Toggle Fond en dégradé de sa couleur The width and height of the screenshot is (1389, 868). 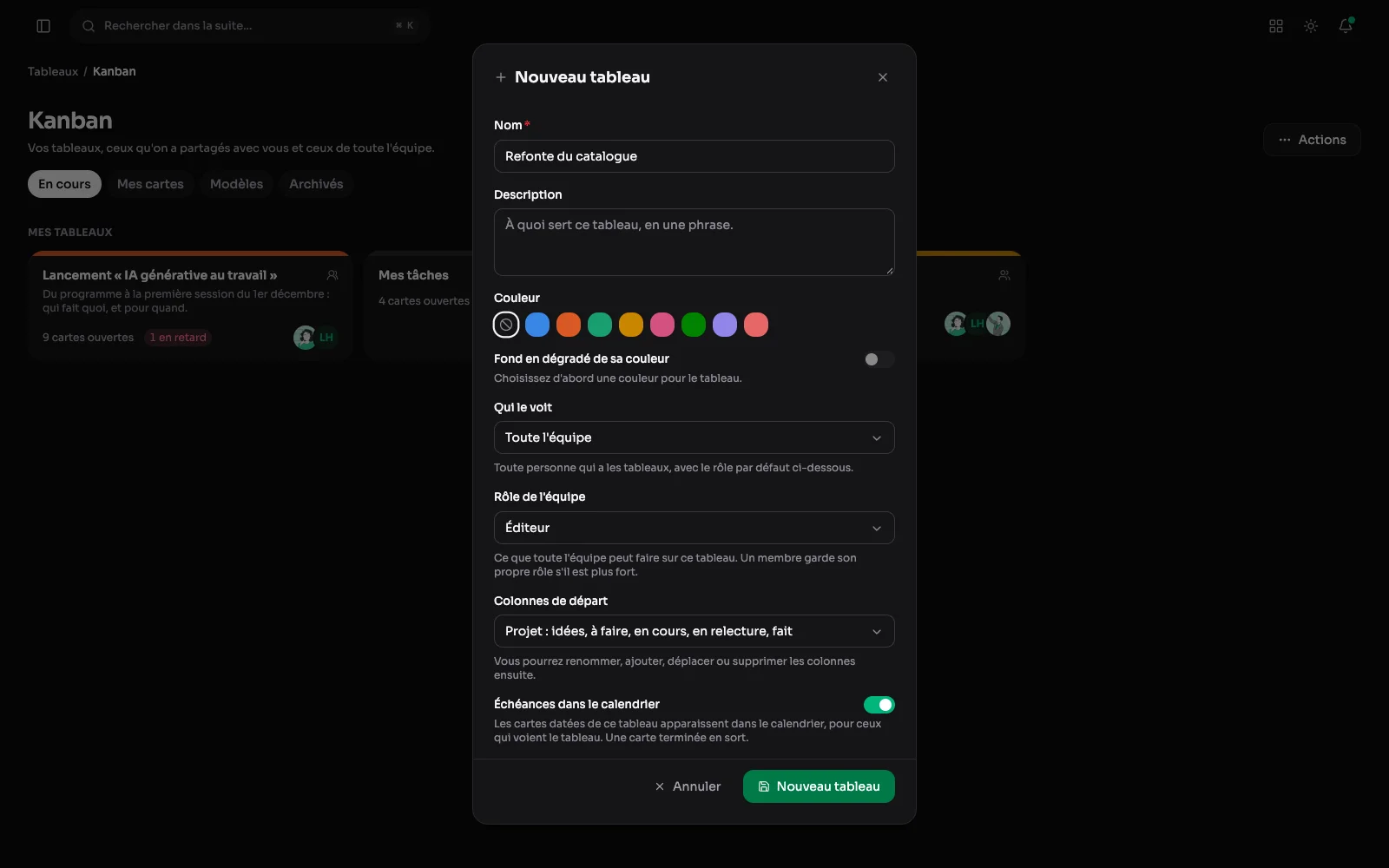click(879, 359)
